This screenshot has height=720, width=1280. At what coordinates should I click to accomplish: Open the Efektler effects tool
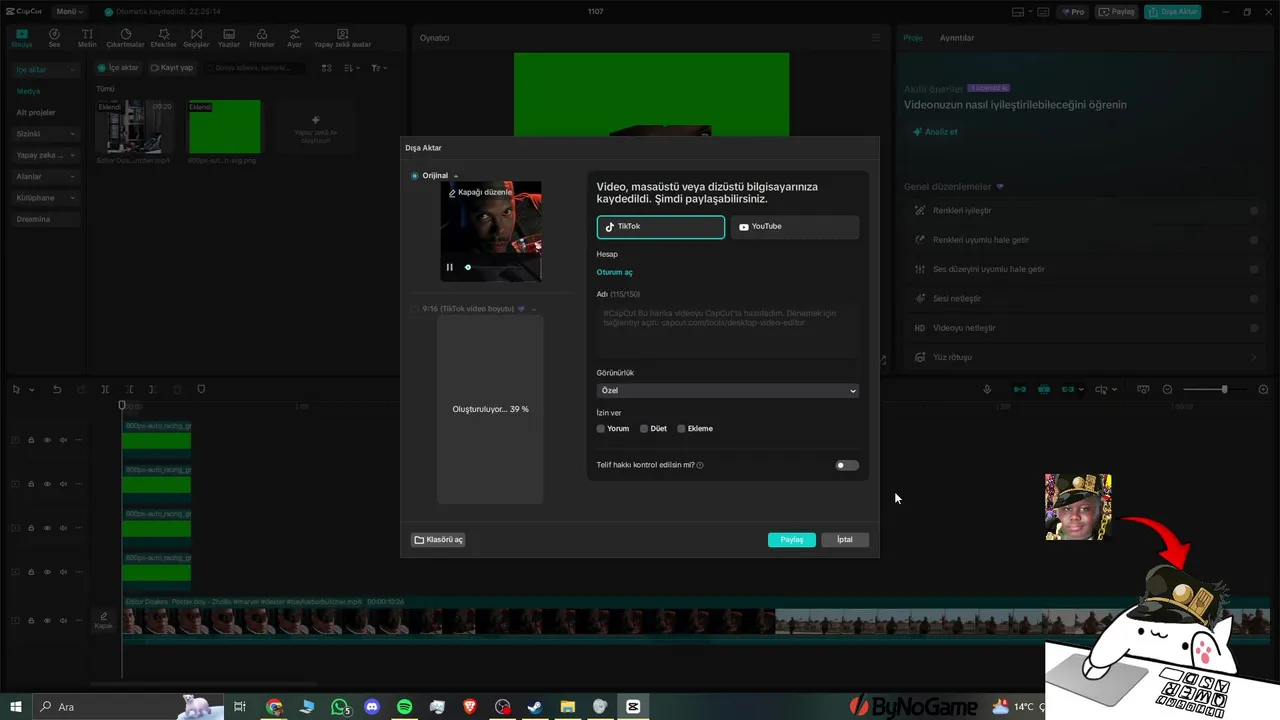(x=163, y=38)
